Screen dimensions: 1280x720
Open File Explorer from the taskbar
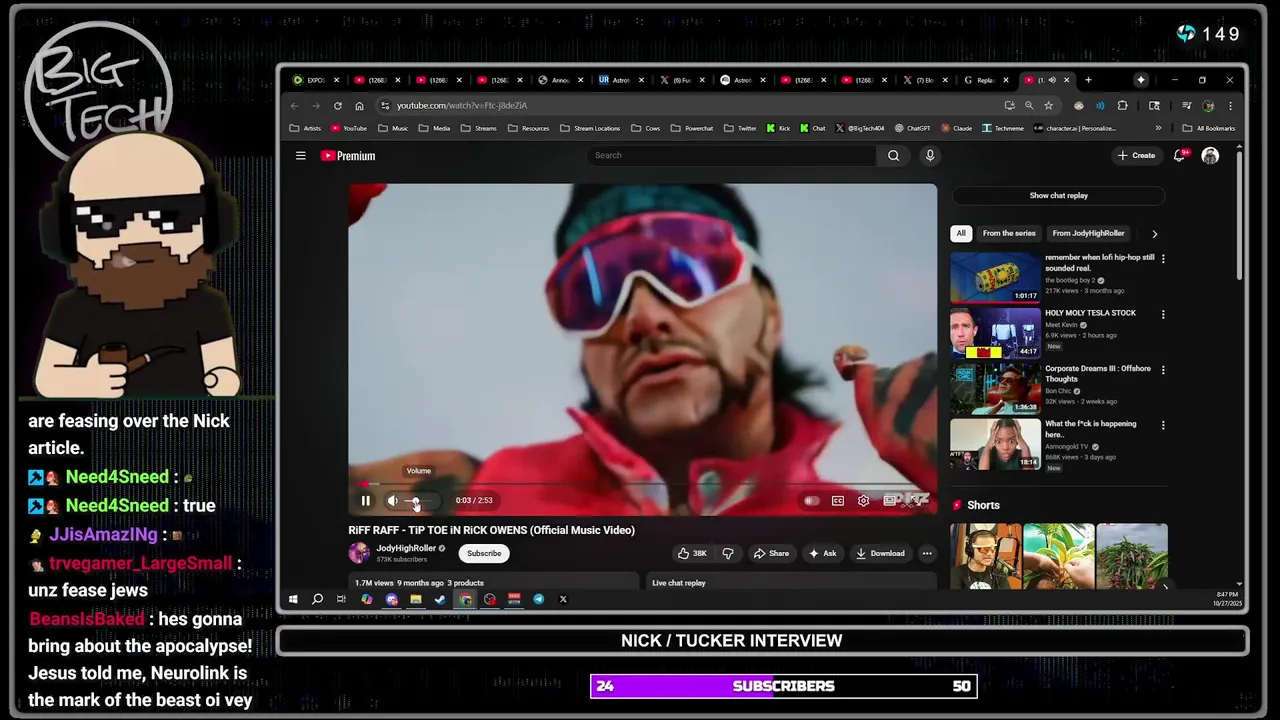pyautogui.click(x=415, y=599)
